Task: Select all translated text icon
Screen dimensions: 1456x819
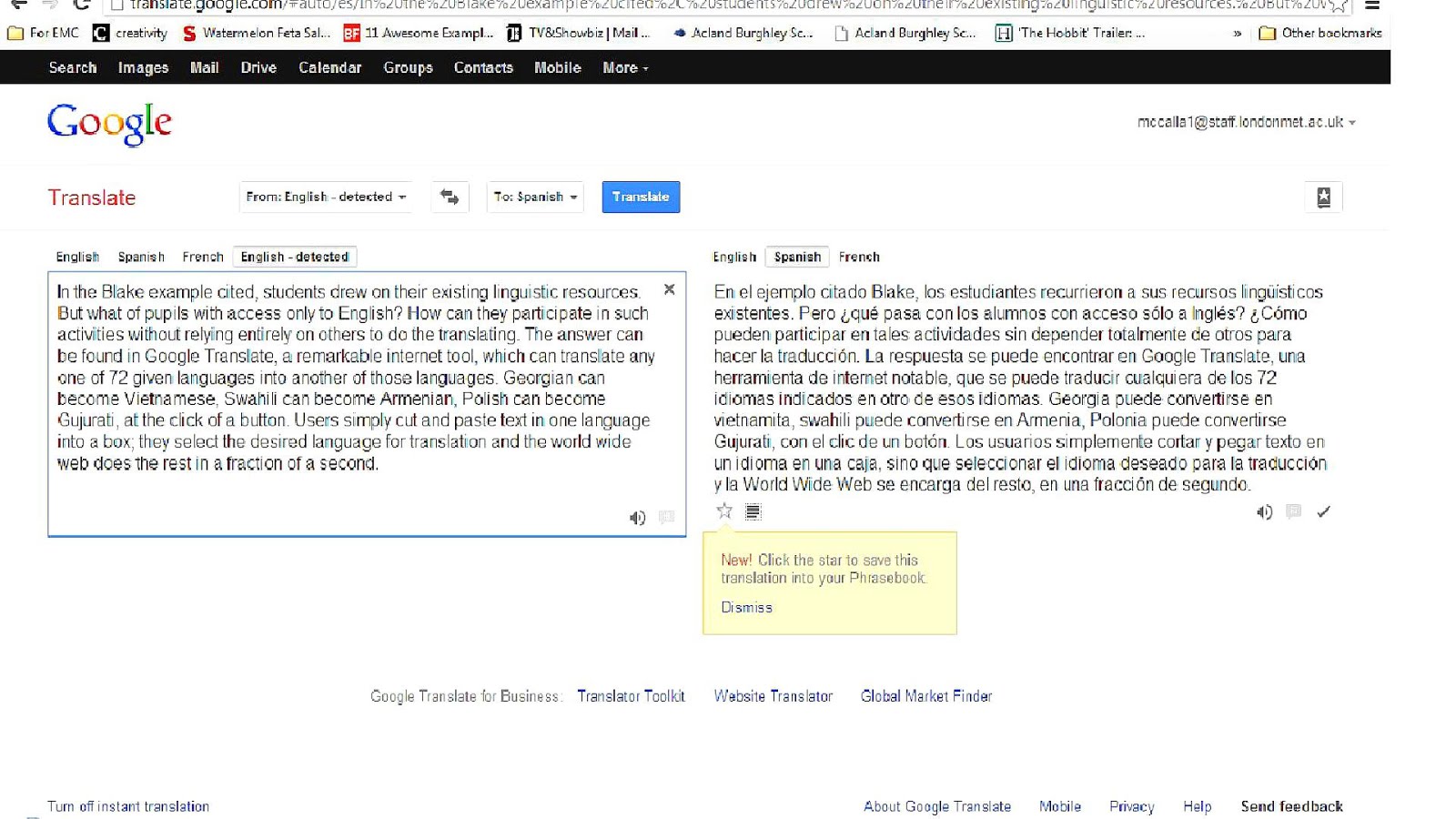Action: pos(753,511)
